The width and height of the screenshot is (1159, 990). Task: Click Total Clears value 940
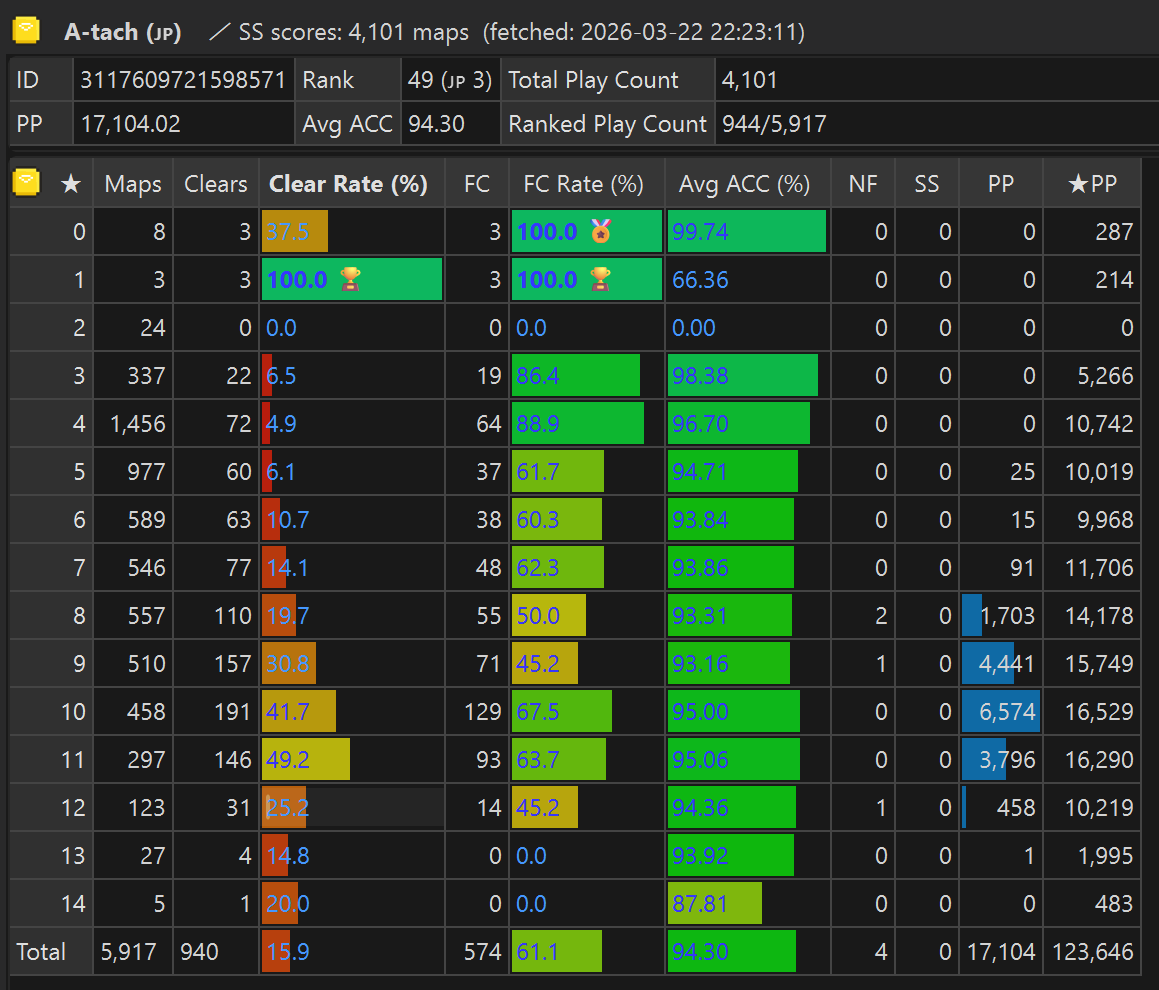coord(200,952)
